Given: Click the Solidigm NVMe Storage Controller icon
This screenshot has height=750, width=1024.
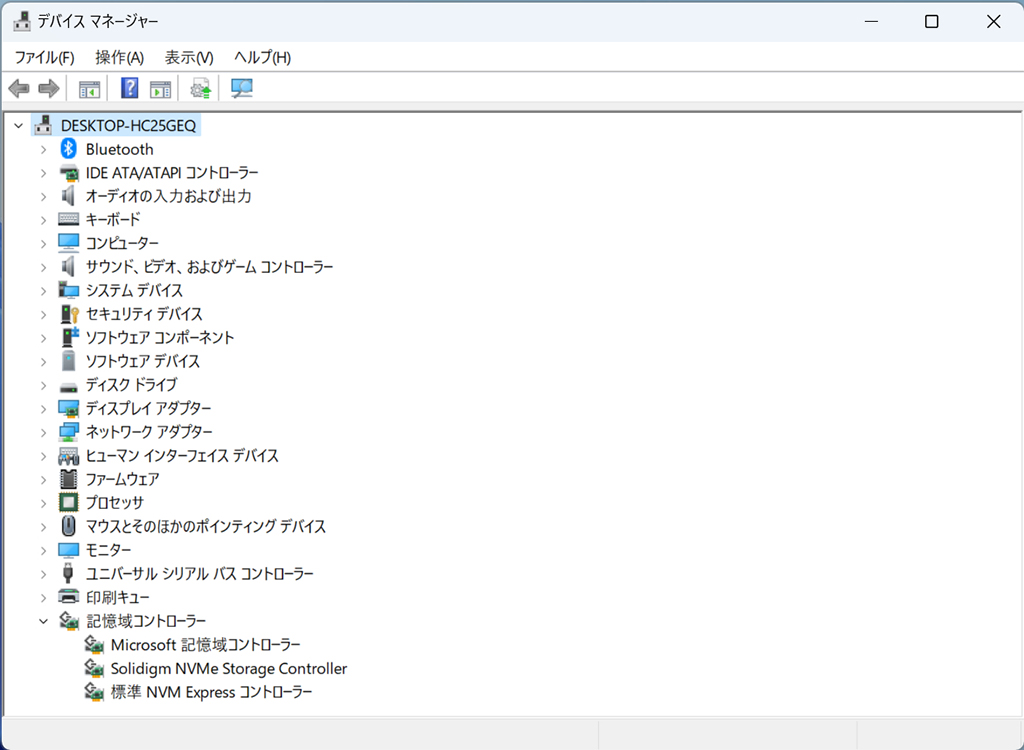Looking at the screenshot, I should (95, 668).
